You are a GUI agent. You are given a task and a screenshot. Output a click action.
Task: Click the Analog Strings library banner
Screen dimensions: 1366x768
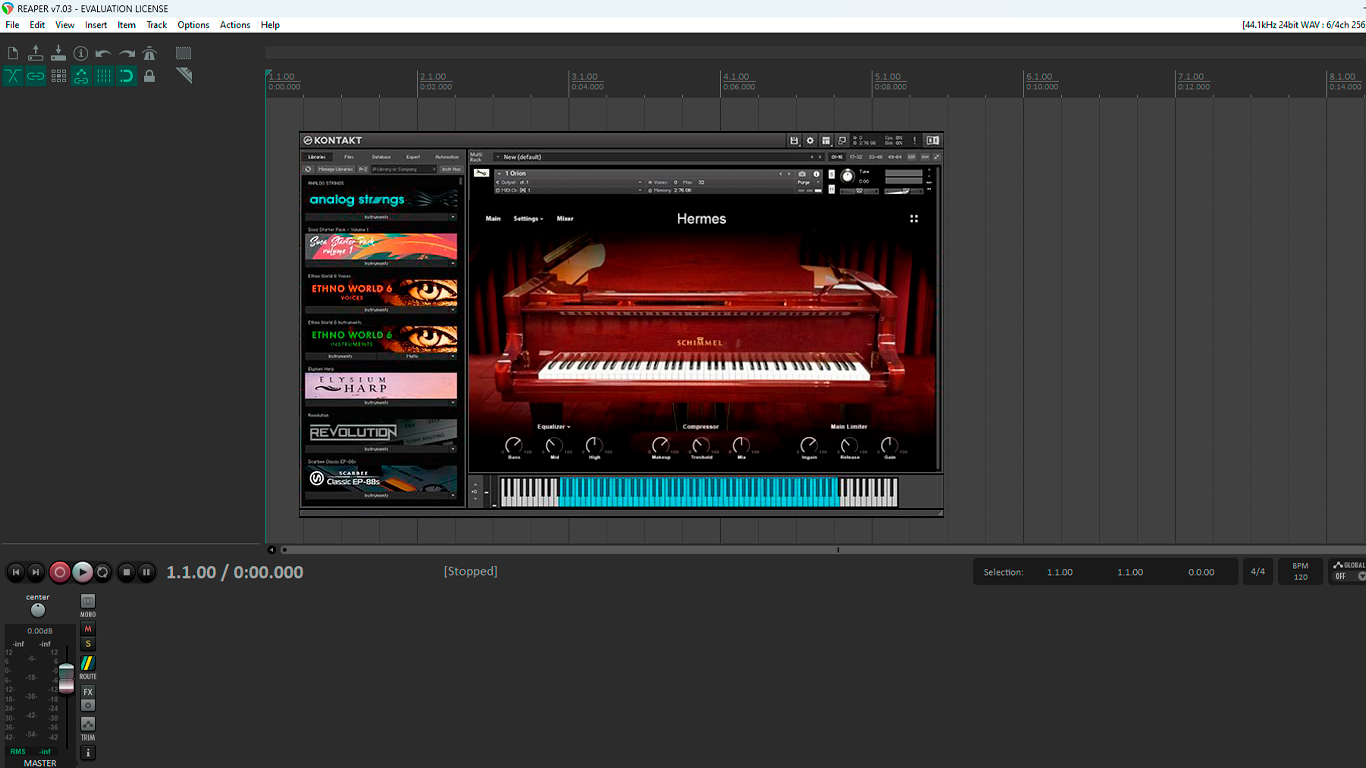point(382,200)
